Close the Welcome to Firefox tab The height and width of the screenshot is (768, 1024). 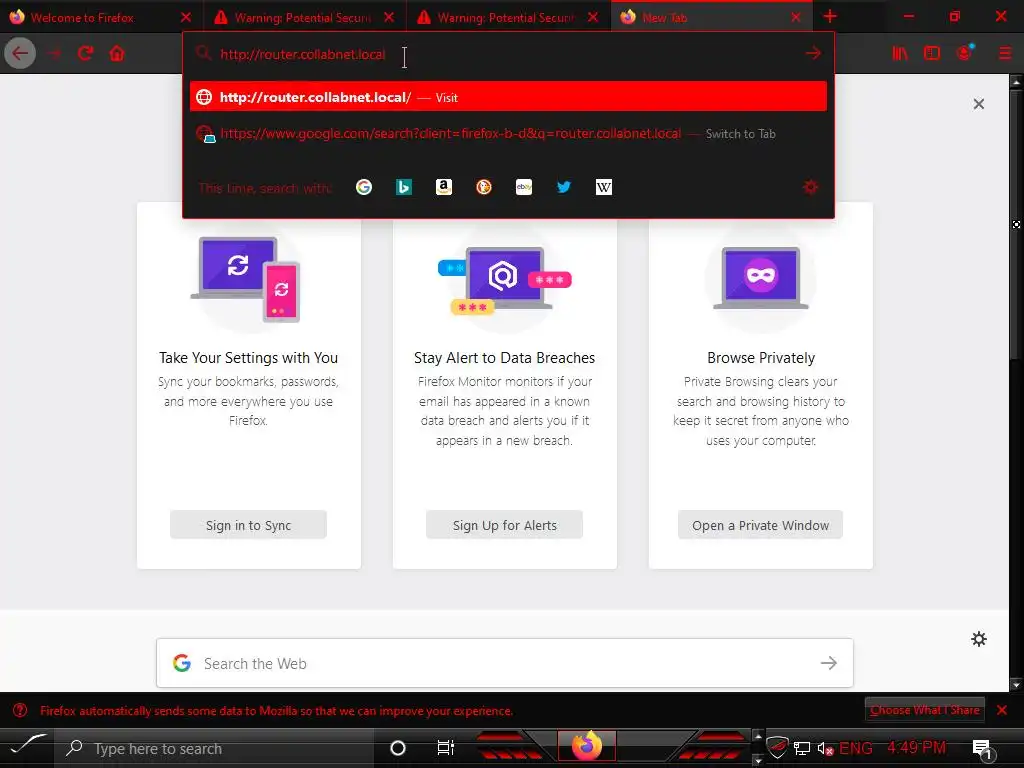185,17
